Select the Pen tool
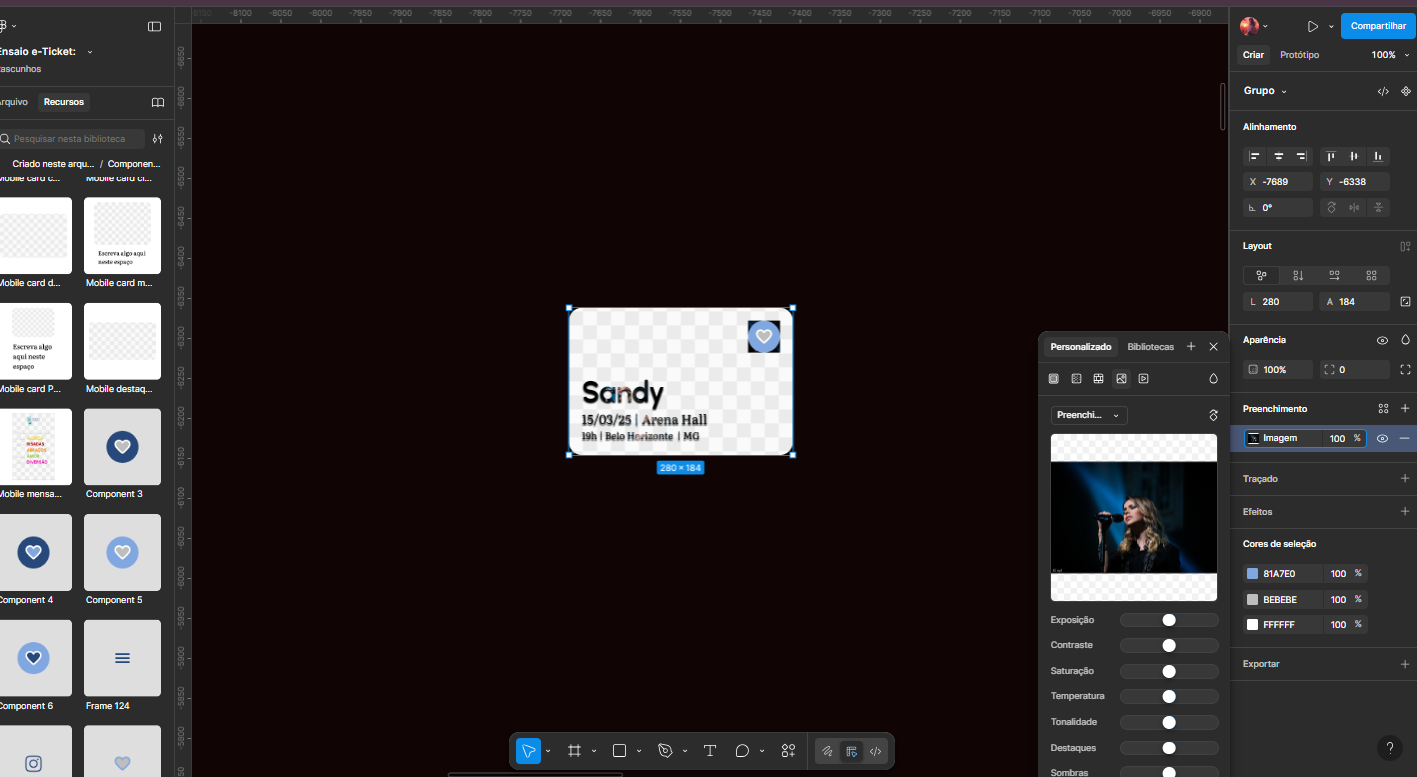Image resolution: width=1417 pixels, height=777 pixels. (x=665, y=751)
